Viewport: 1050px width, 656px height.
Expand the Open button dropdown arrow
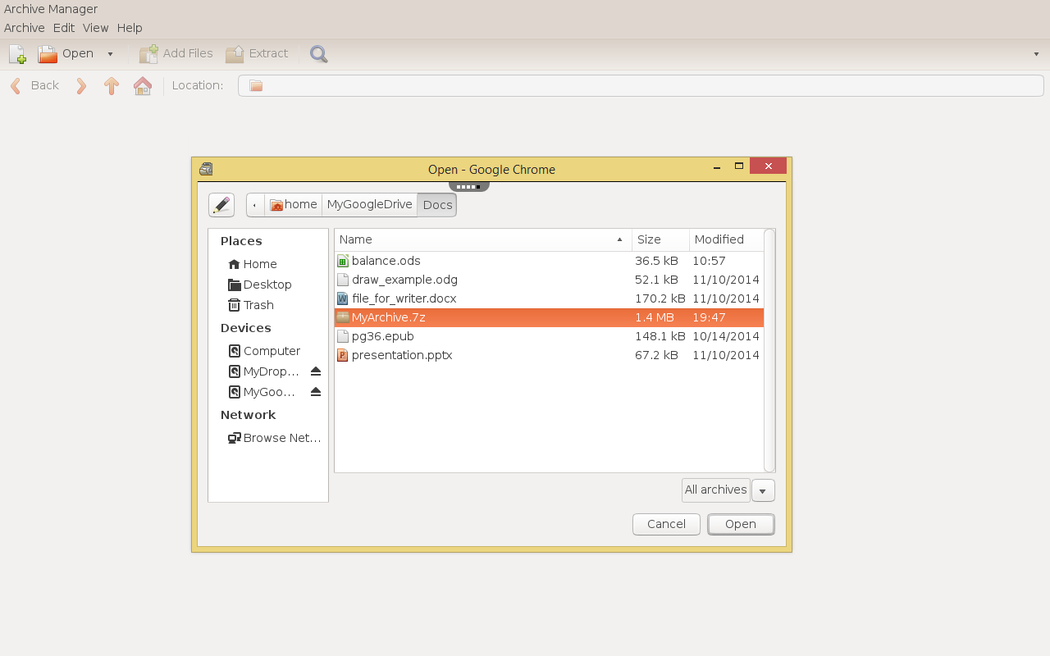pyautogui.click(x=110, y=54)
